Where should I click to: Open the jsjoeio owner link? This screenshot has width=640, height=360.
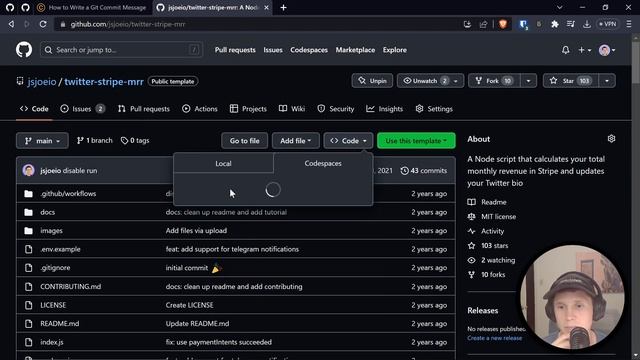click(x=42, y=82)
